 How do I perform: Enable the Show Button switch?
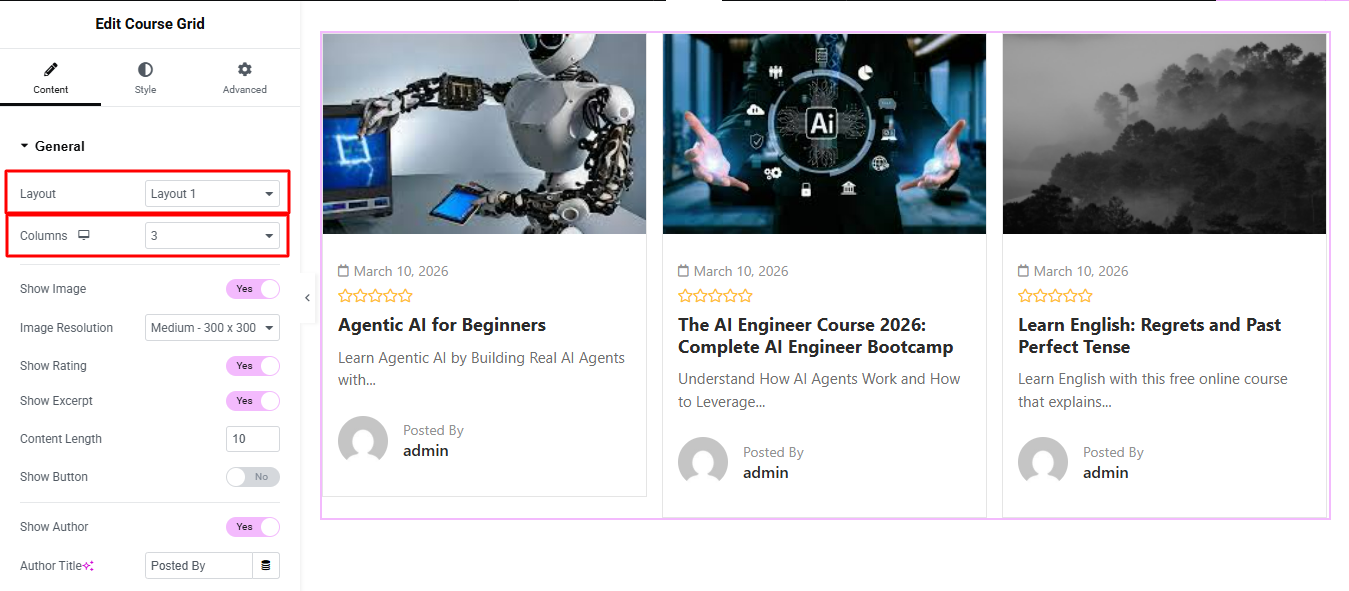click(253, 477)
